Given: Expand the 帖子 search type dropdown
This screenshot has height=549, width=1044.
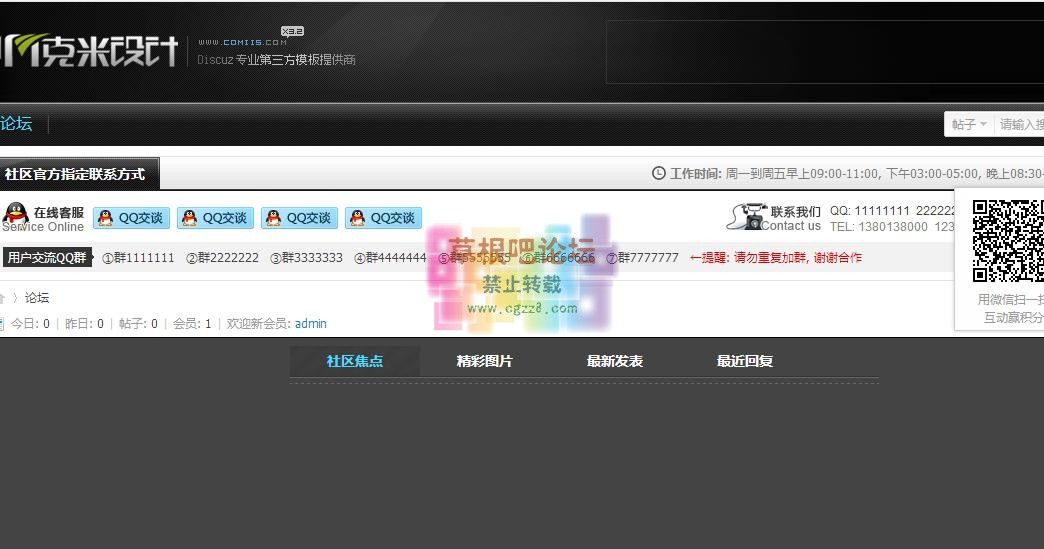Looking at the screenshot, I should [969, 124].
